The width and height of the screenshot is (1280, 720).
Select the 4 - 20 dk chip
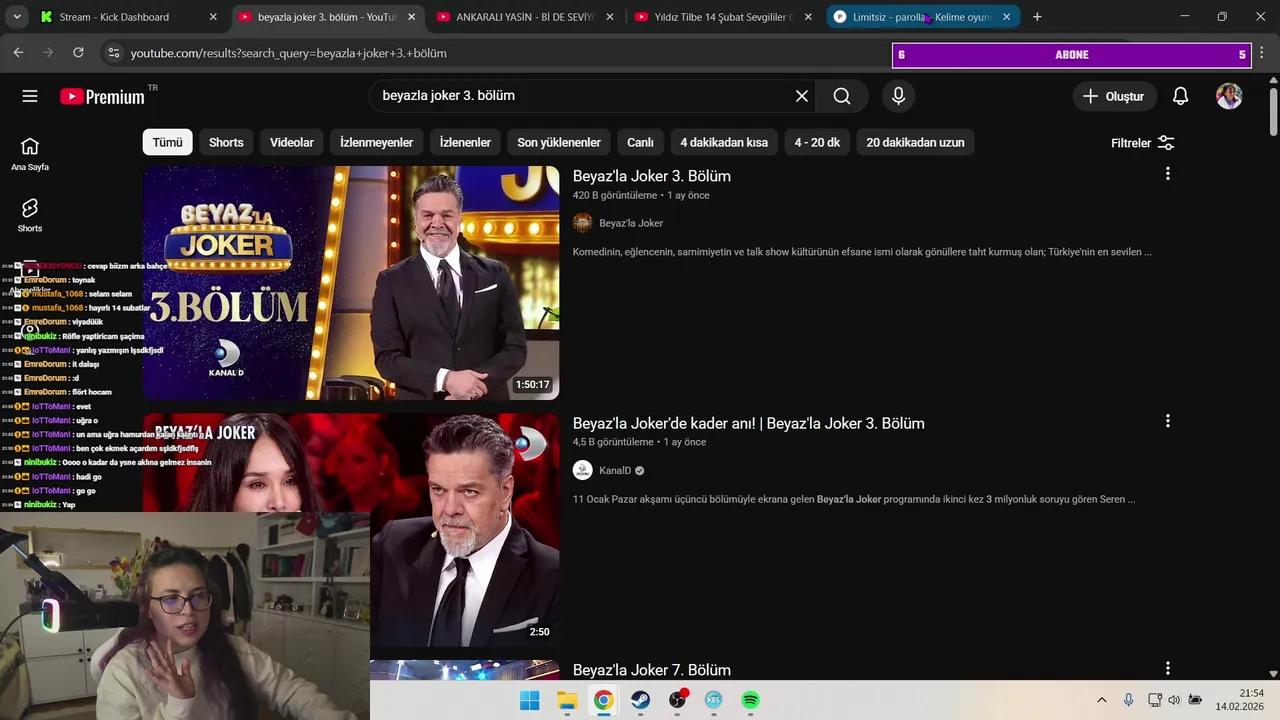(817, 142)
